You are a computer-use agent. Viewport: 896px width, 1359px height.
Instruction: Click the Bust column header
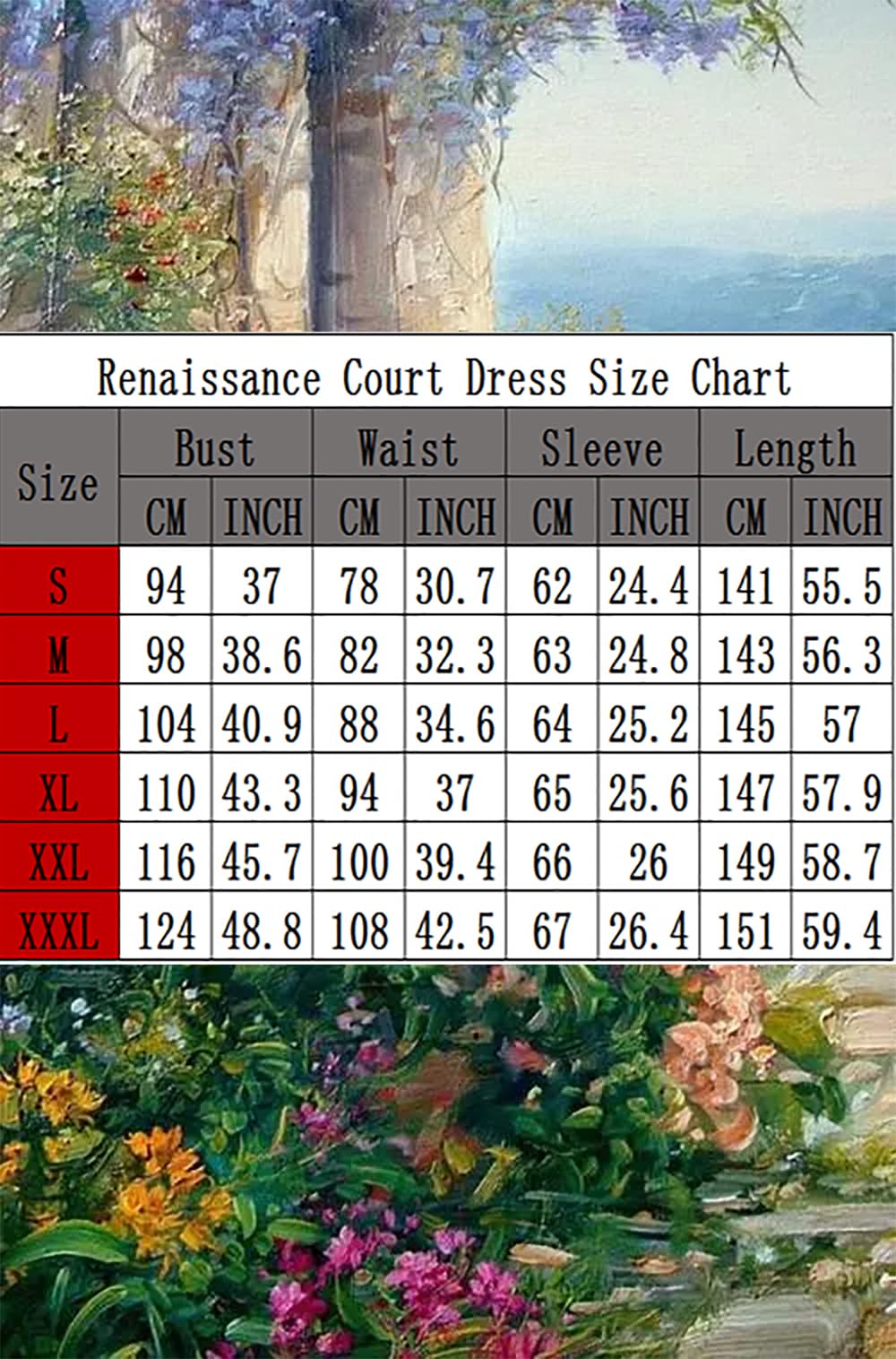click(215, 446)
